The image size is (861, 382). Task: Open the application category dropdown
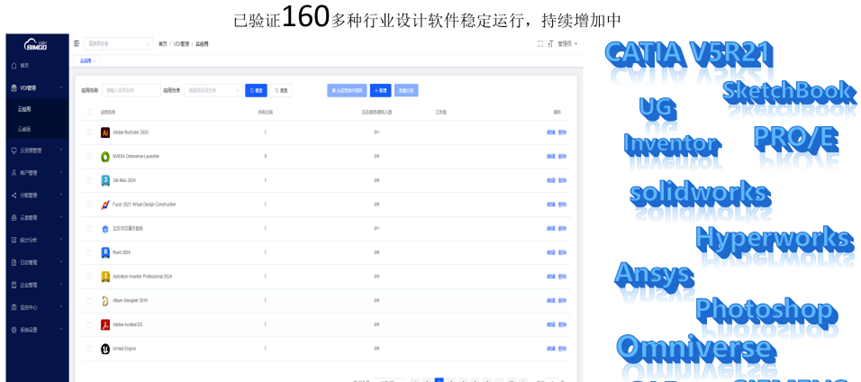pyautogui.click(x=213, y=91)
